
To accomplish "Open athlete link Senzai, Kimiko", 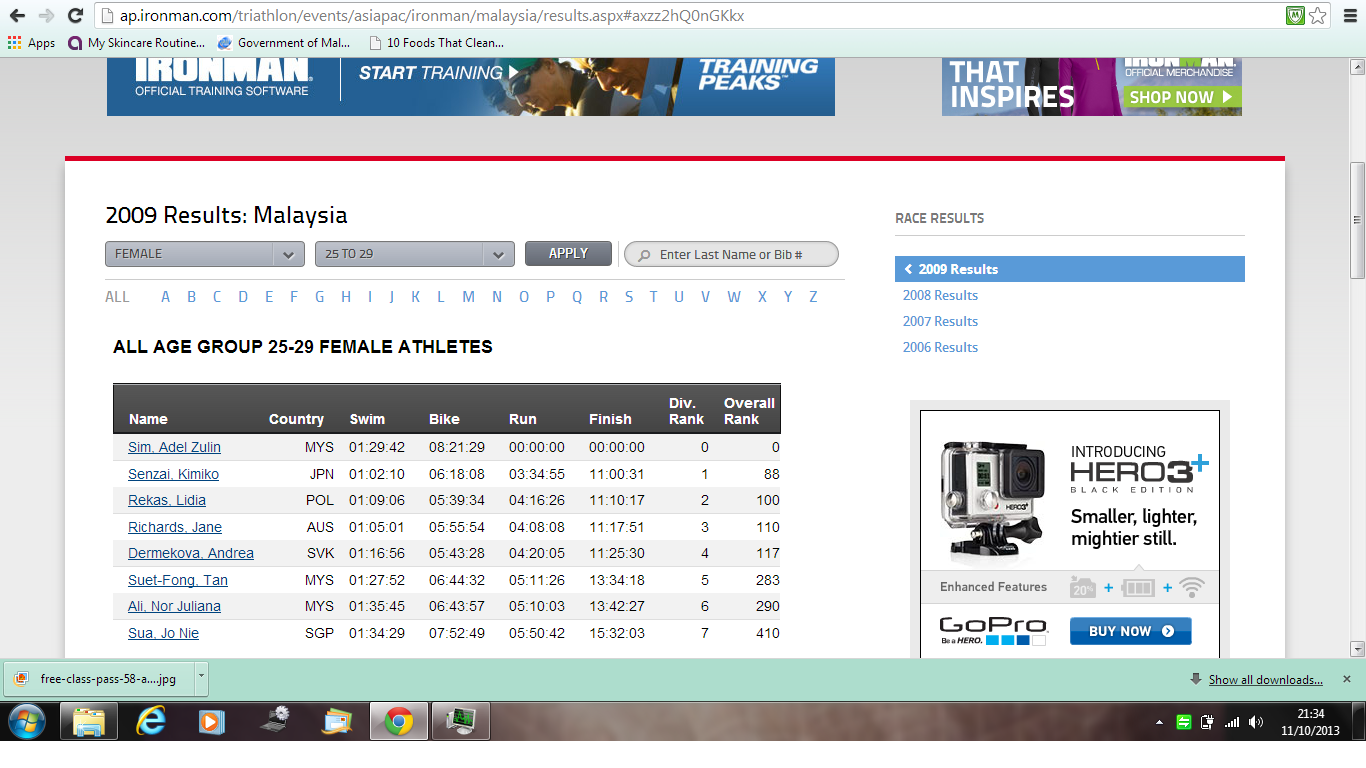I will [173, 474].
